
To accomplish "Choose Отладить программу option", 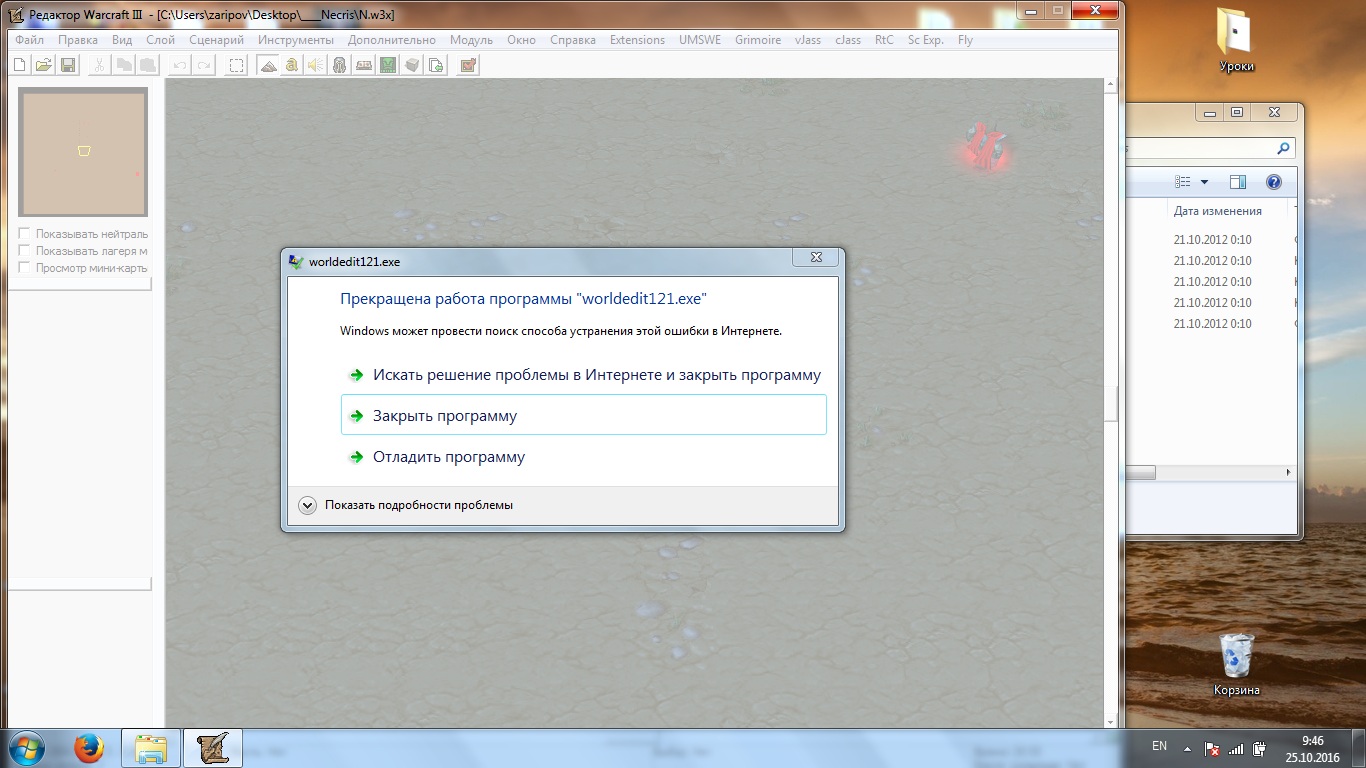I will point(584,457).
